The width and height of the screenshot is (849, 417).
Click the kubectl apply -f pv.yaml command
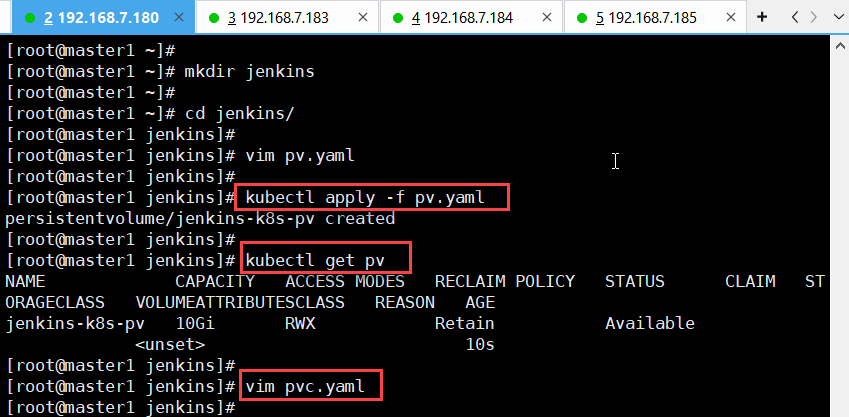click(x=365, y=198)
